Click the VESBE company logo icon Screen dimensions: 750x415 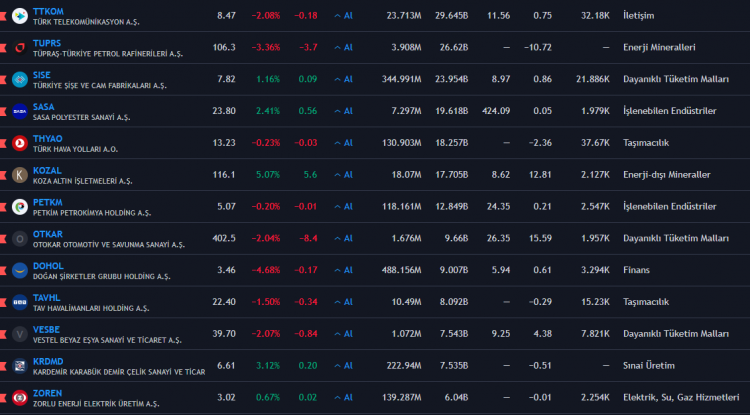(20, 334)
